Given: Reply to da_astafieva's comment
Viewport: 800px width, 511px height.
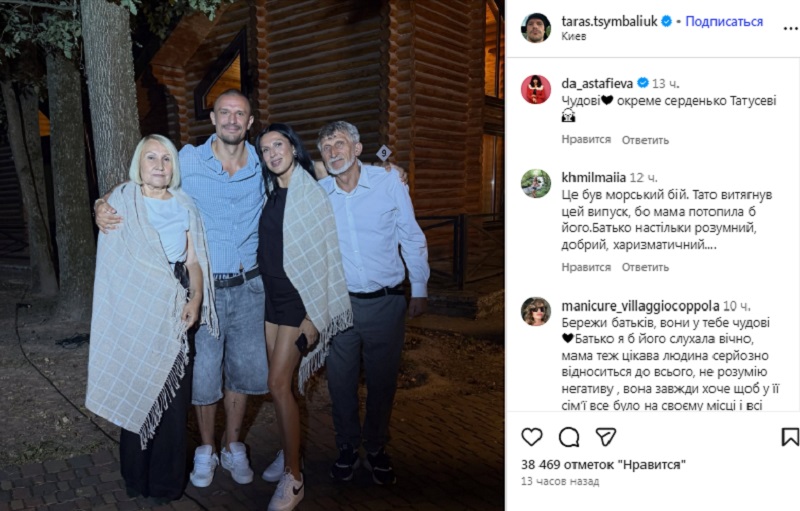Looking at the screenshot, I should [645, 140].
